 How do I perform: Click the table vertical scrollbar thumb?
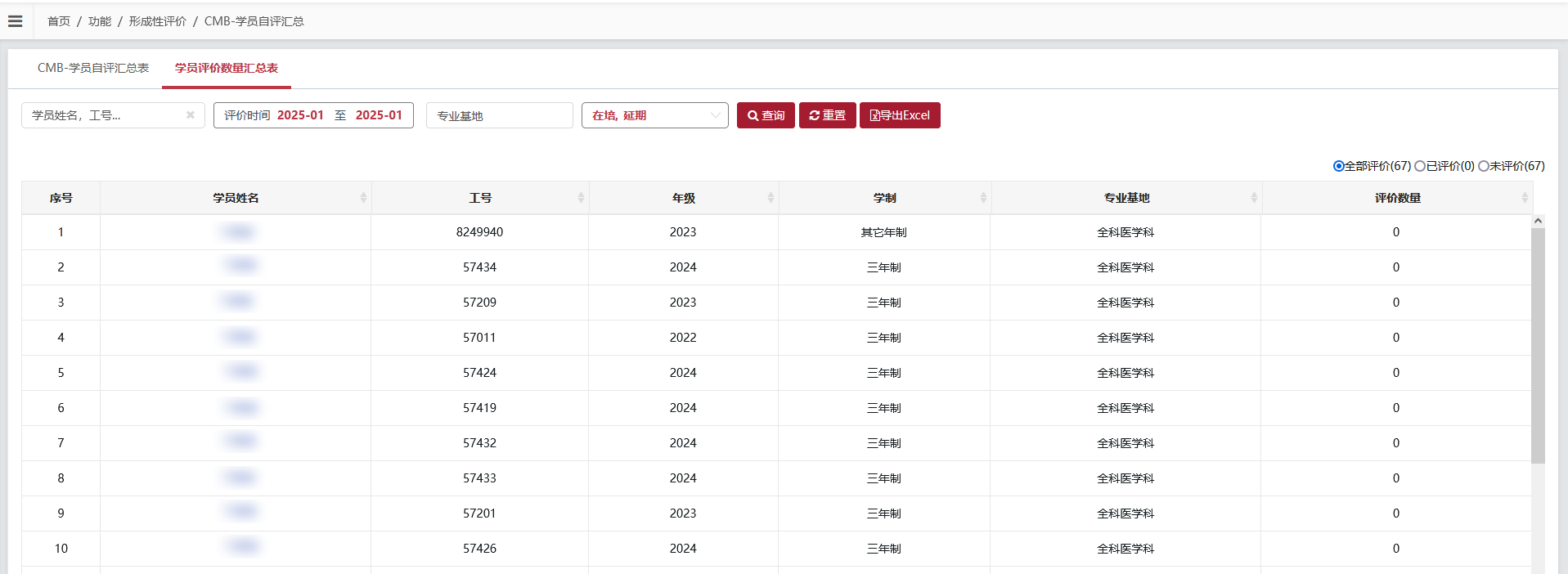[1538, 345]
